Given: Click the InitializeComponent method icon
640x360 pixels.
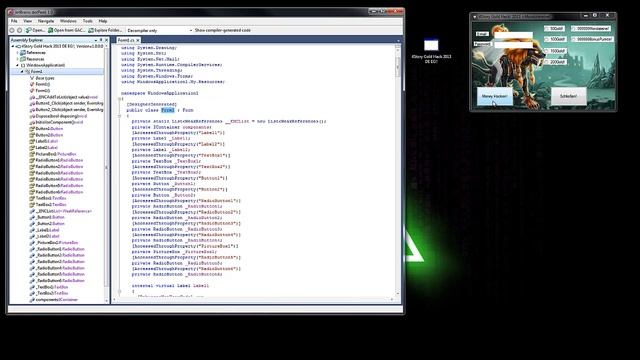Looking at the screenshot, I should coord(32,122).
